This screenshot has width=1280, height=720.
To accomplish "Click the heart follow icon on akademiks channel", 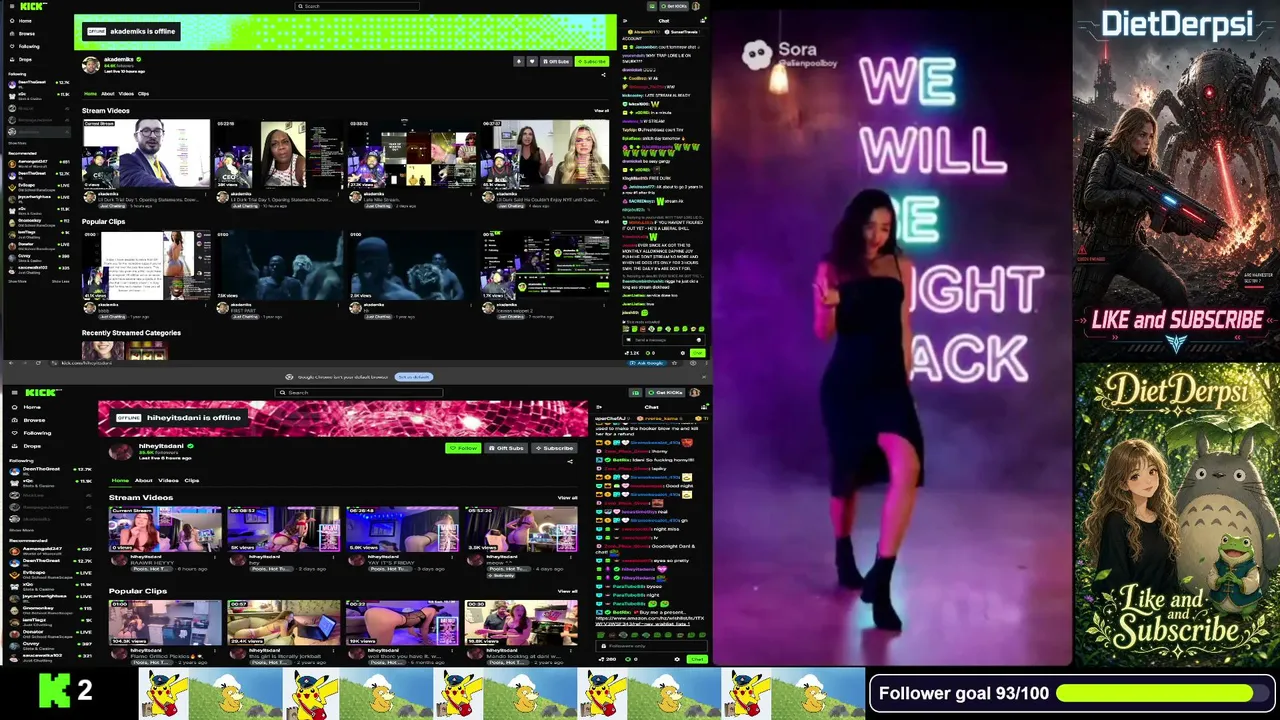I will point(531,61).
